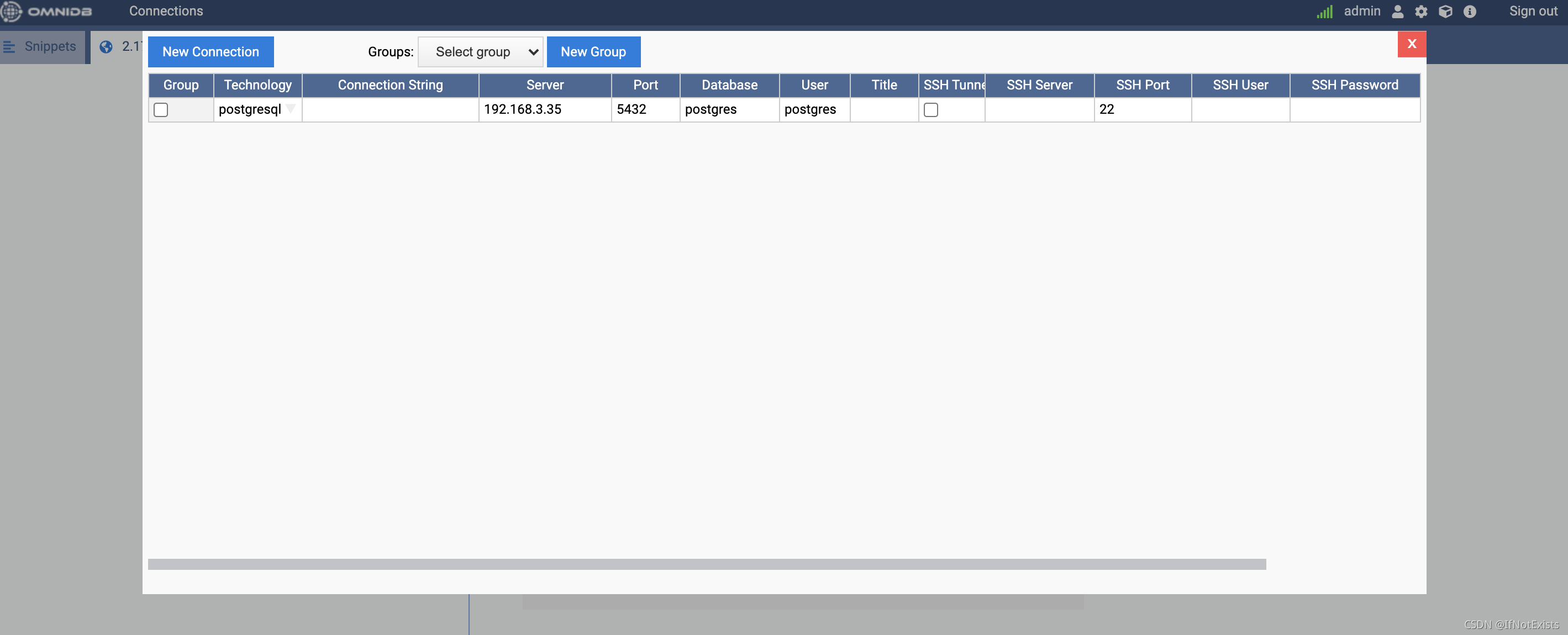Open the settings gear icon
The image size is (1568, 635).
tap(1420, 12)
